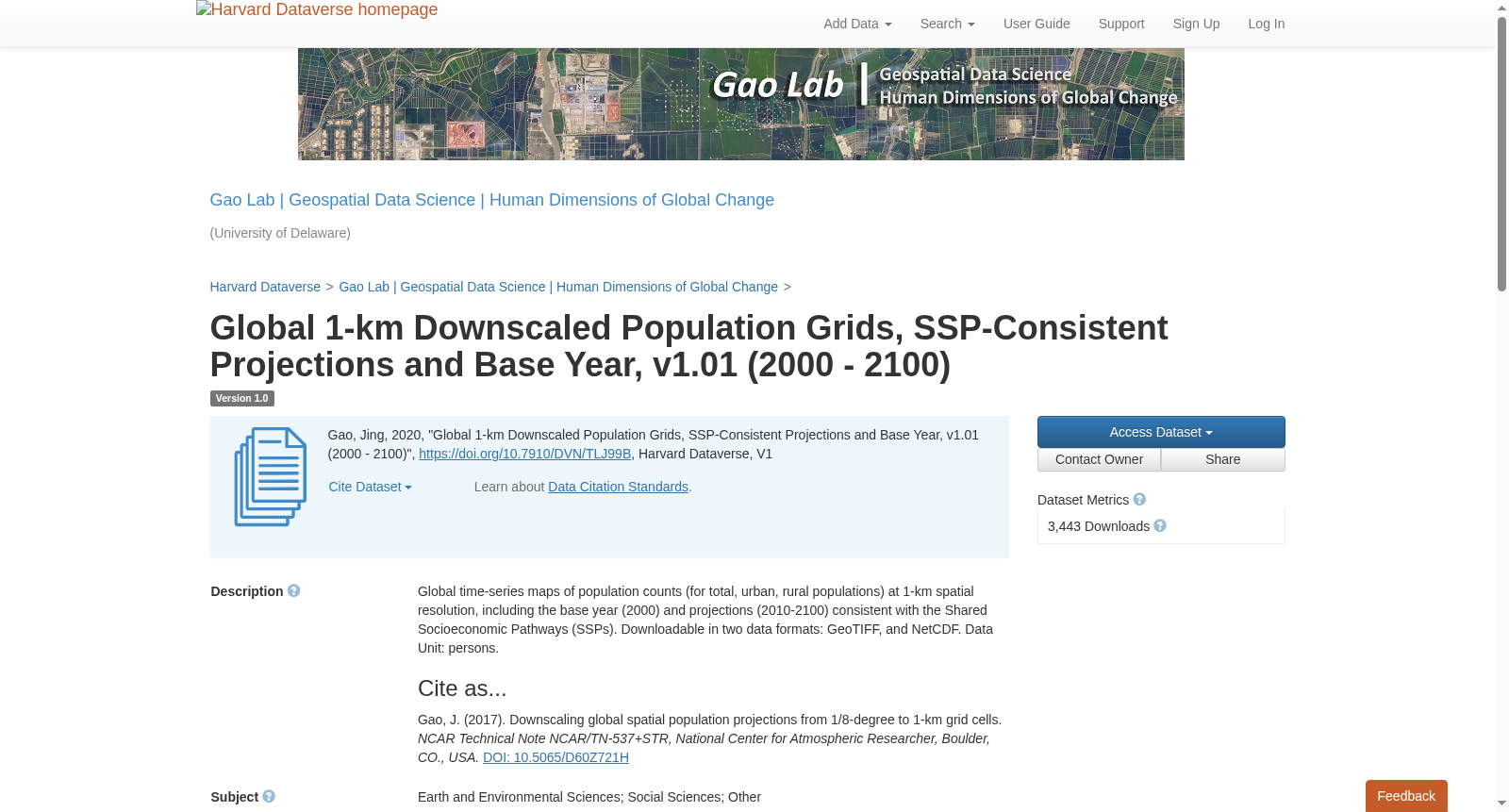Open the Search dropdown menu
Image resolution: width=1509 pixels, height=812 pixels.
click(947, 24)
